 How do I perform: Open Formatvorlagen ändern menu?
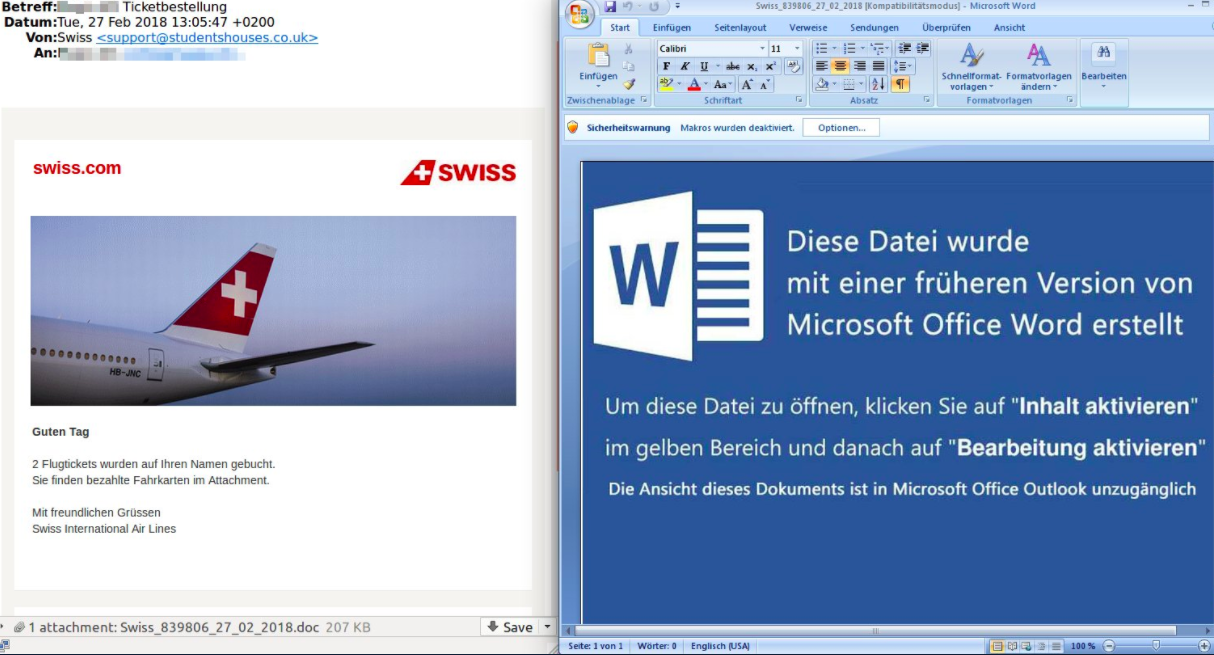[1038, 65]
